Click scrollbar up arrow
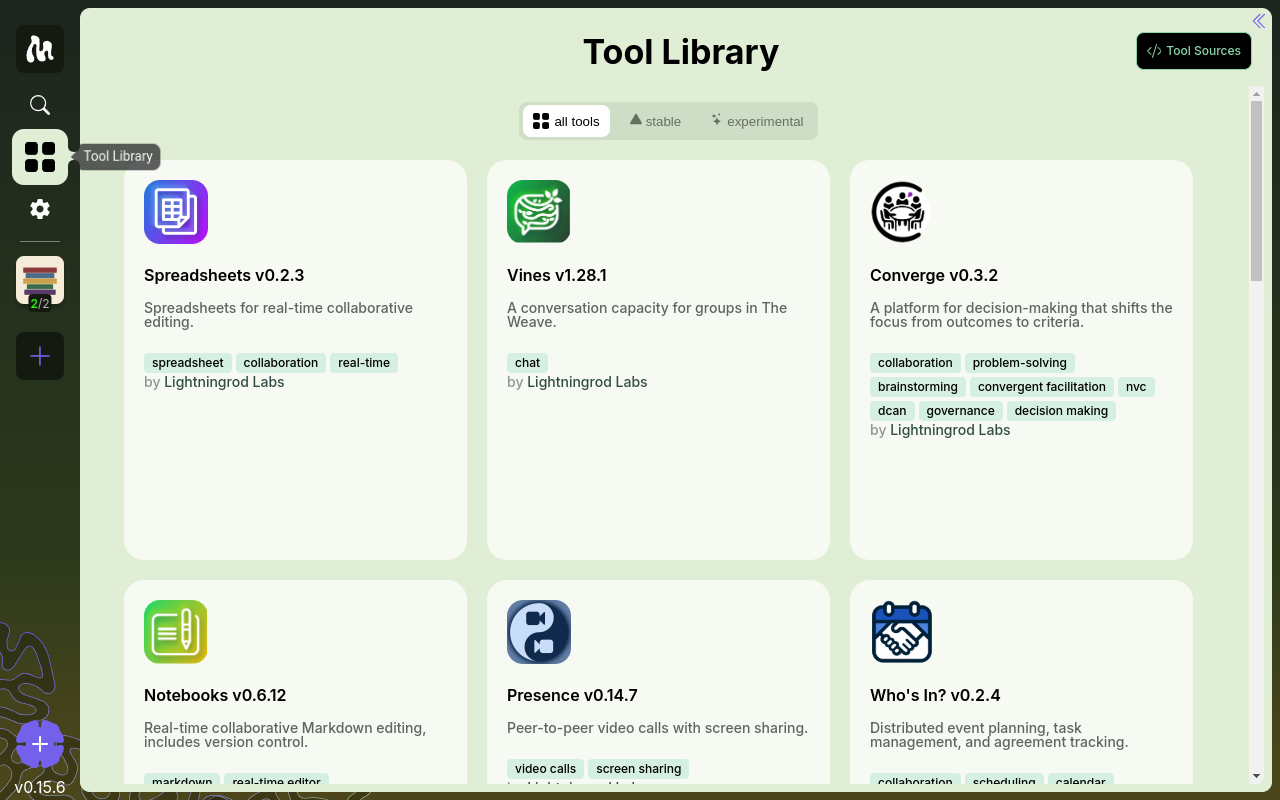 pos(1257,93)
